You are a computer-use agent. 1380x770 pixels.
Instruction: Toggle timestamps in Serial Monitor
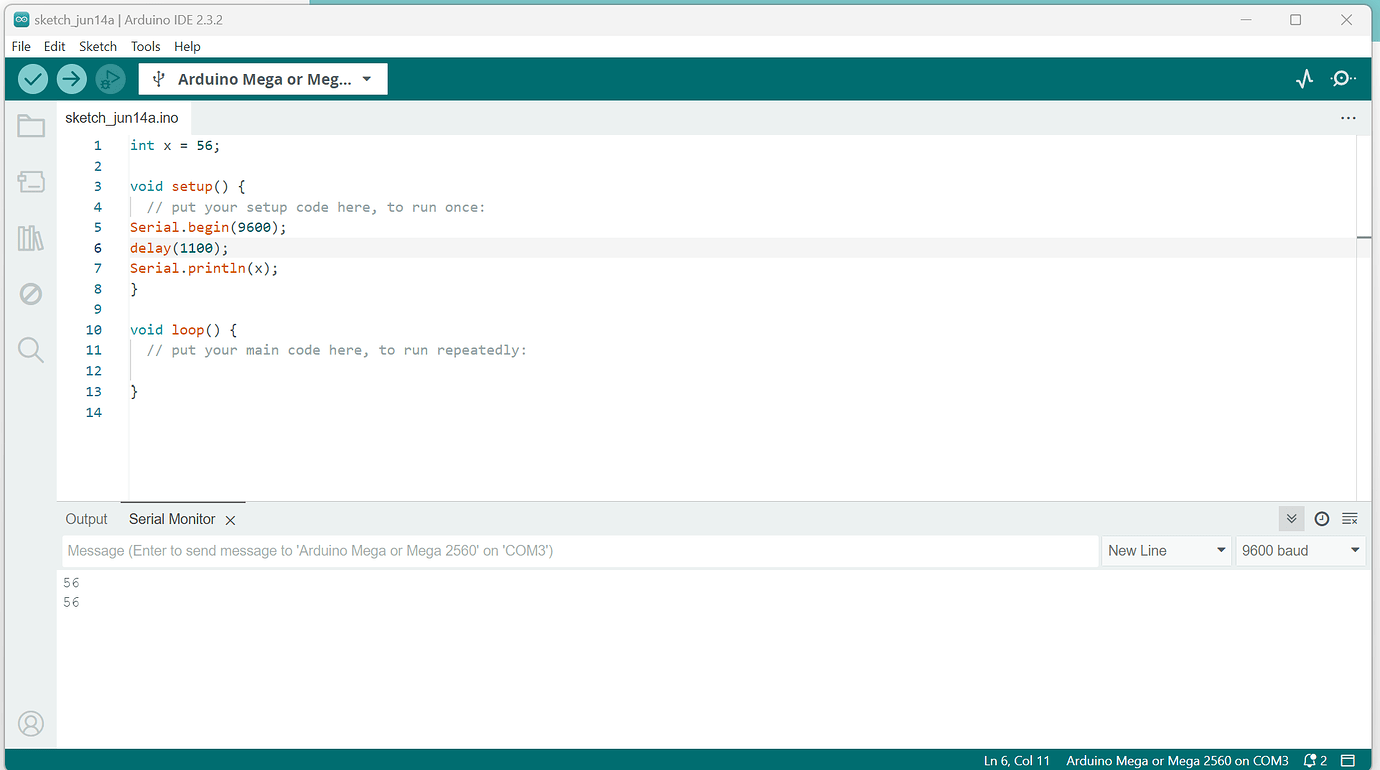pos(1321,519)
